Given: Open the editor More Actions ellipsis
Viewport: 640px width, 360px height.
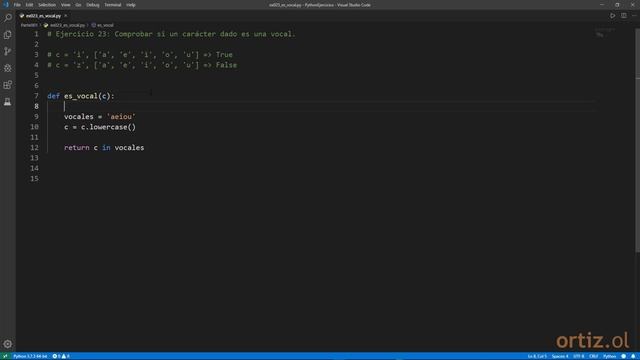Looking at the screenshot, I should [634, 16].
